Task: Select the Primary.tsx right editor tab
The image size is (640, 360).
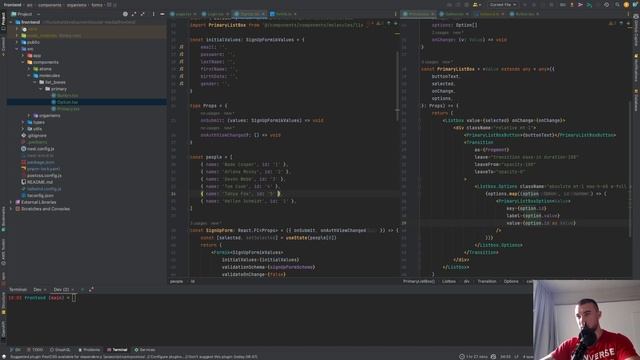Action: pyautogui.click(x=419, y=14)
